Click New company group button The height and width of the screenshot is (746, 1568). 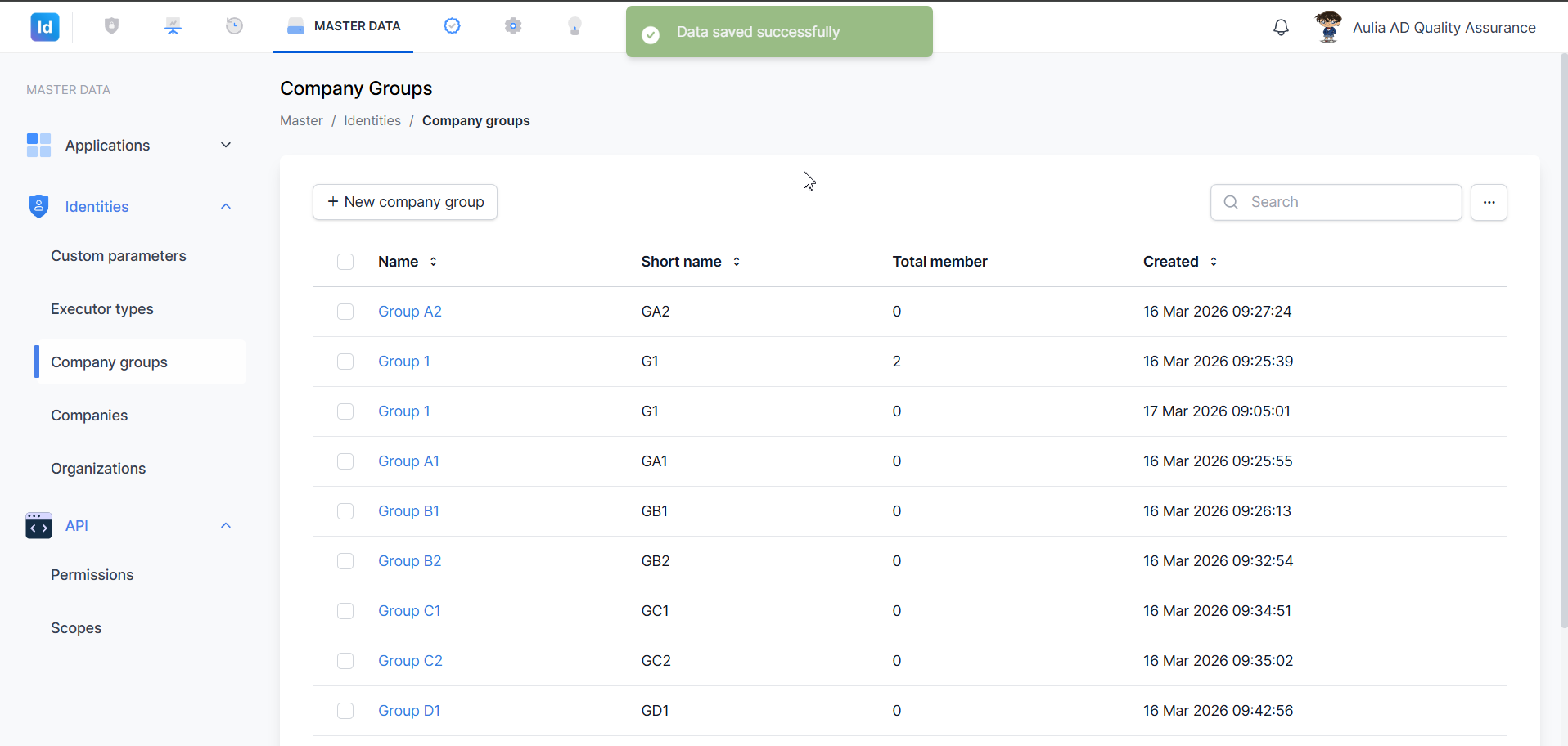405,202
